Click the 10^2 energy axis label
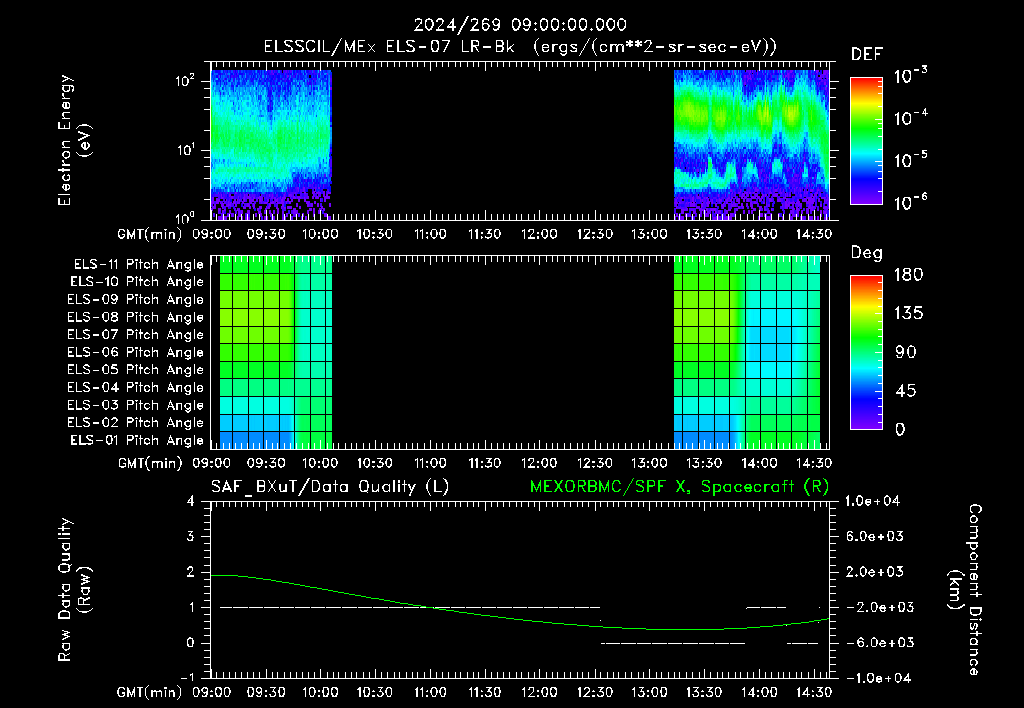1024x708 pixels. point(185,81)
